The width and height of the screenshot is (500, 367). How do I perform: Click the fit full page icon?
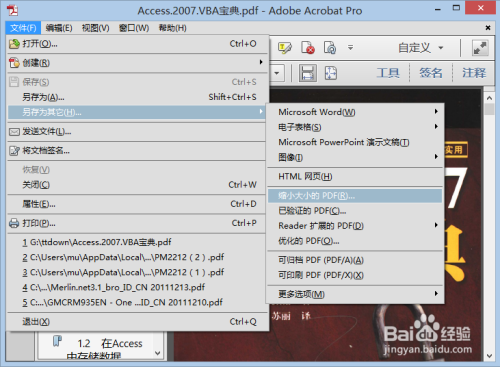pos(331,73)
